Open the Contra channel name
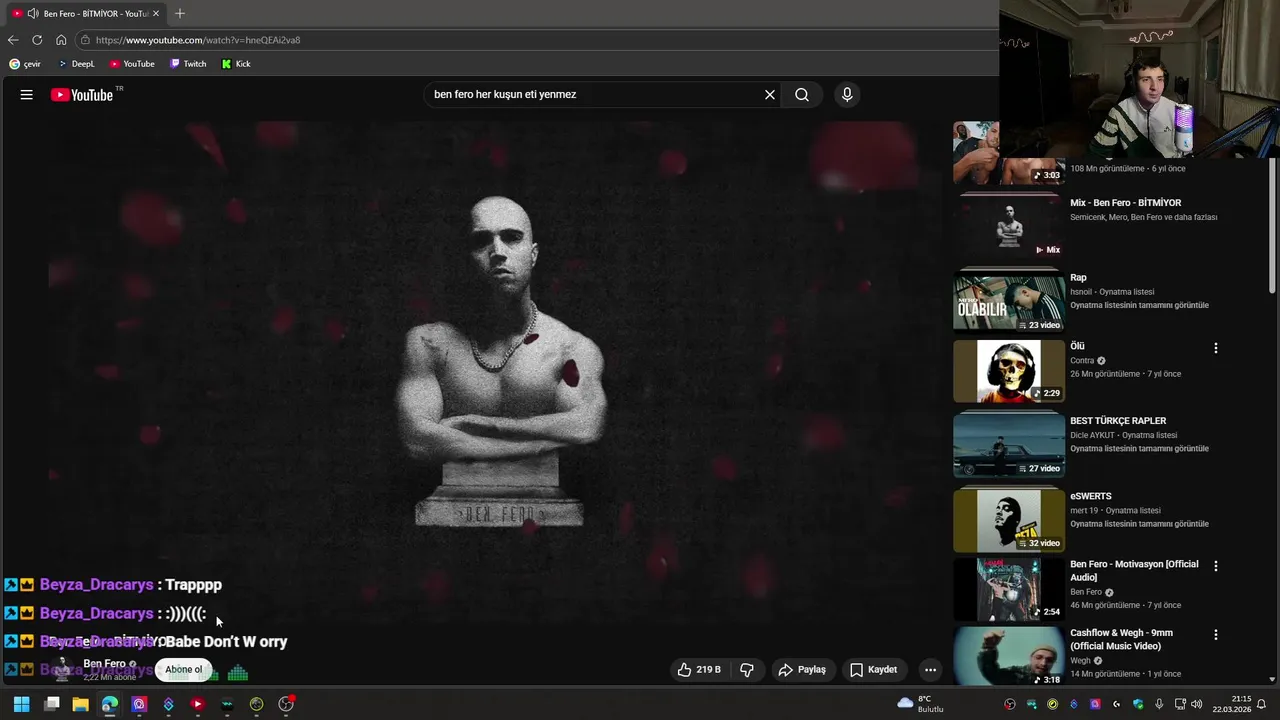Viewport: 1280px width, 720px height. tap(1082, 361)
